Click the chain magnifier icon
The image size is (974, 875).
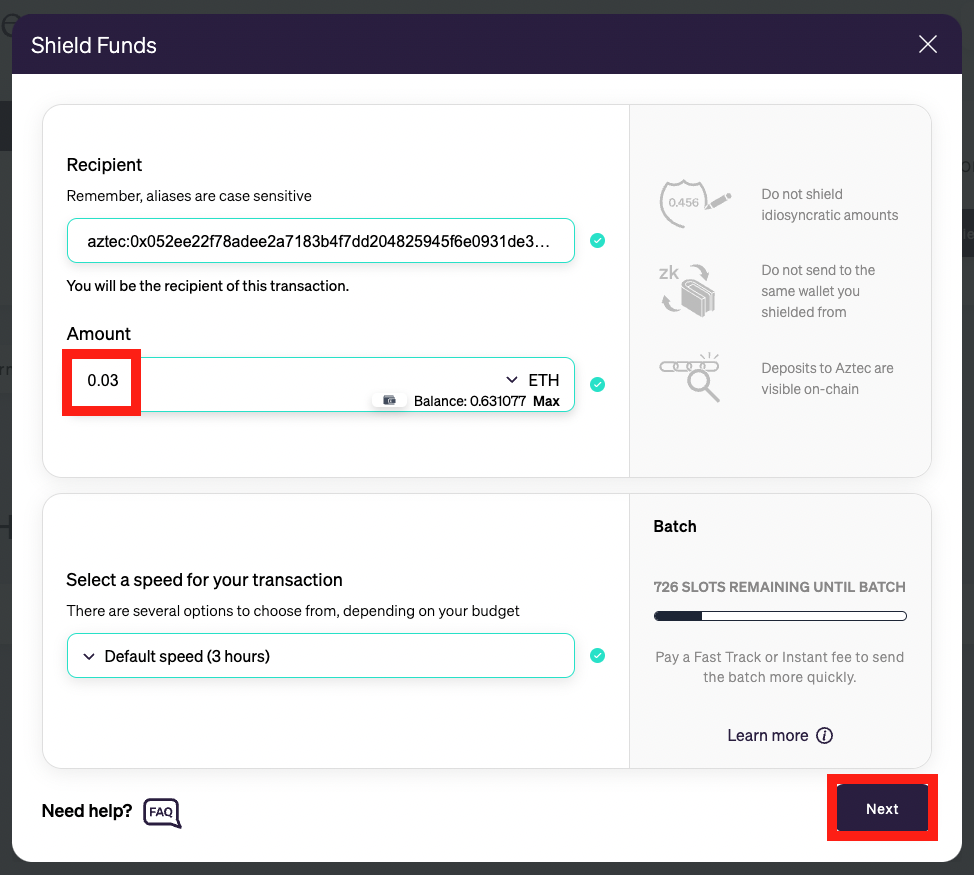690,377
